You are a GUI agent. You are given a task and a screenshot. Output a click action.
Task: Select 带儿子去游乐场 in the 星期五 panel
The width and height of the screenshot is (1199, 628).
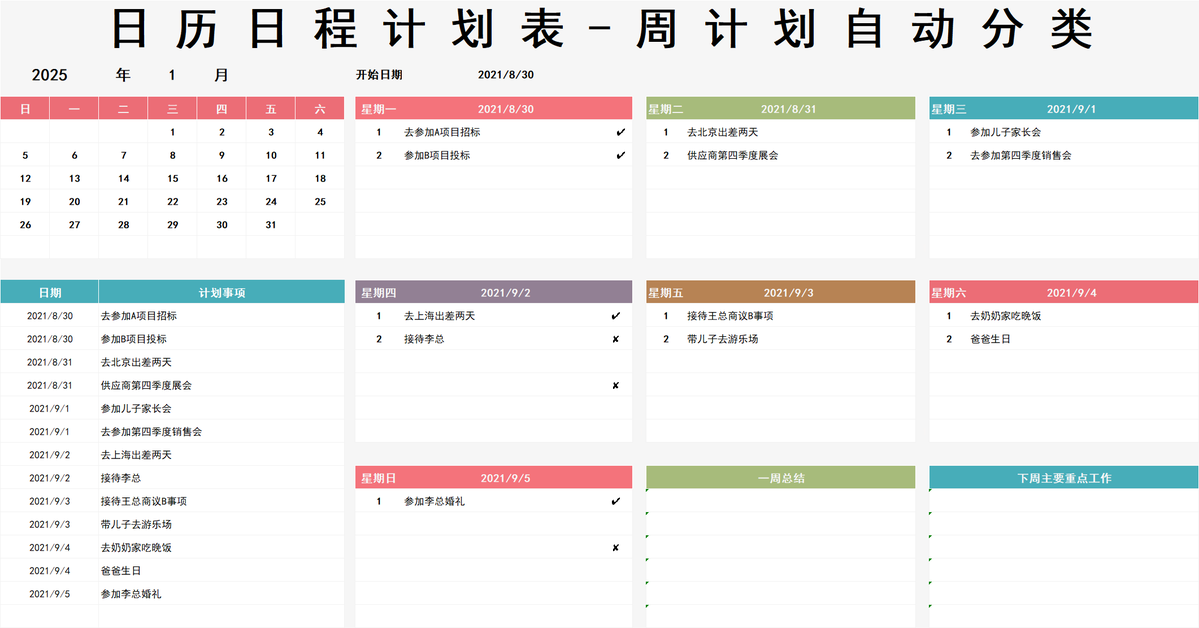723,339
